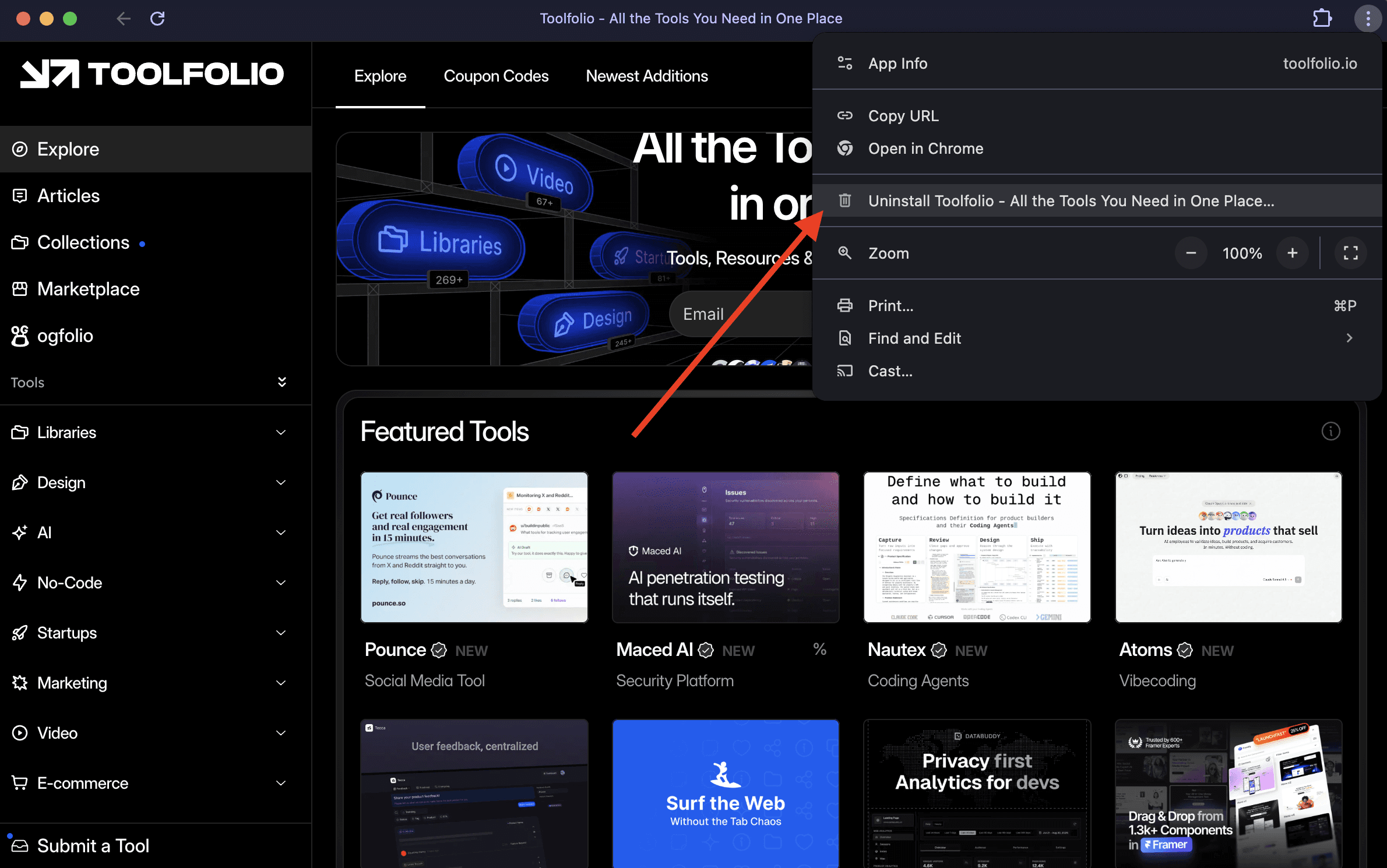
Task: Click the Toolfolio logo
Action: (x=153, y=74)
